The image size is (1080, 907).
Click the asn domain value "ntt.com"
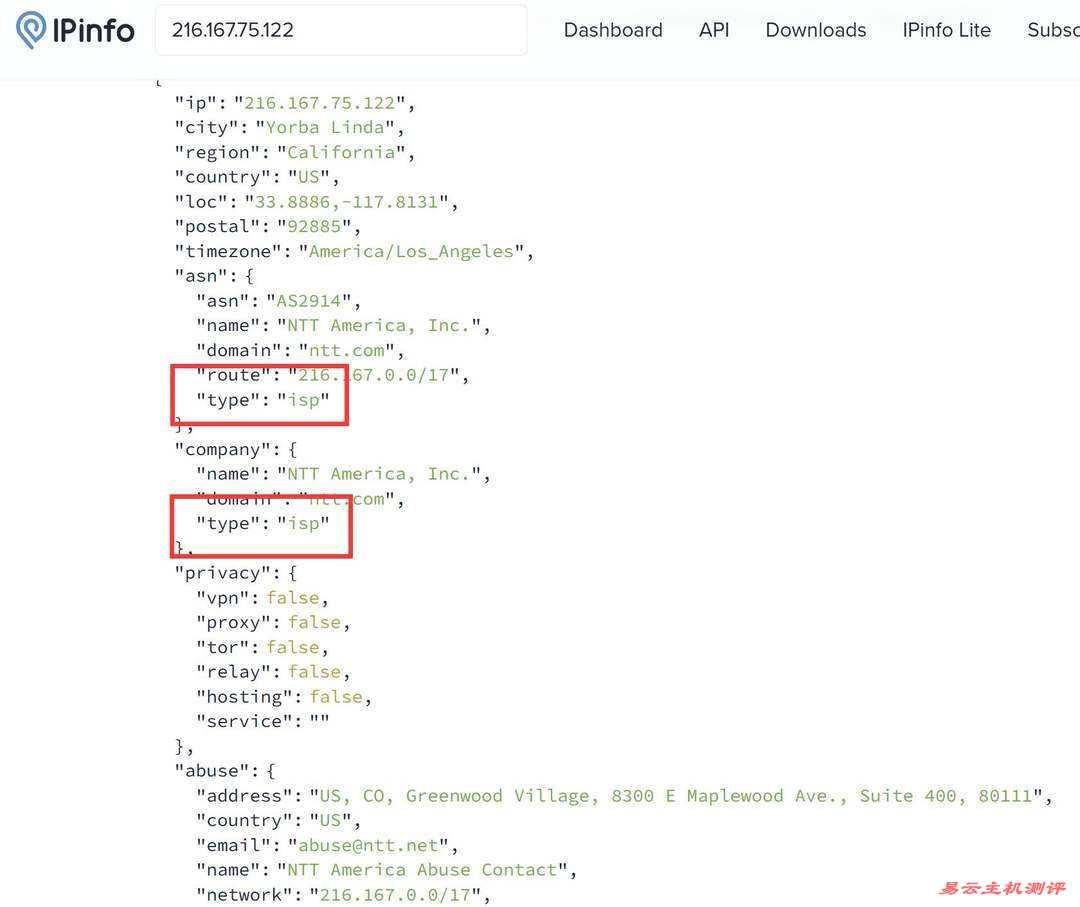click(341, 351)
